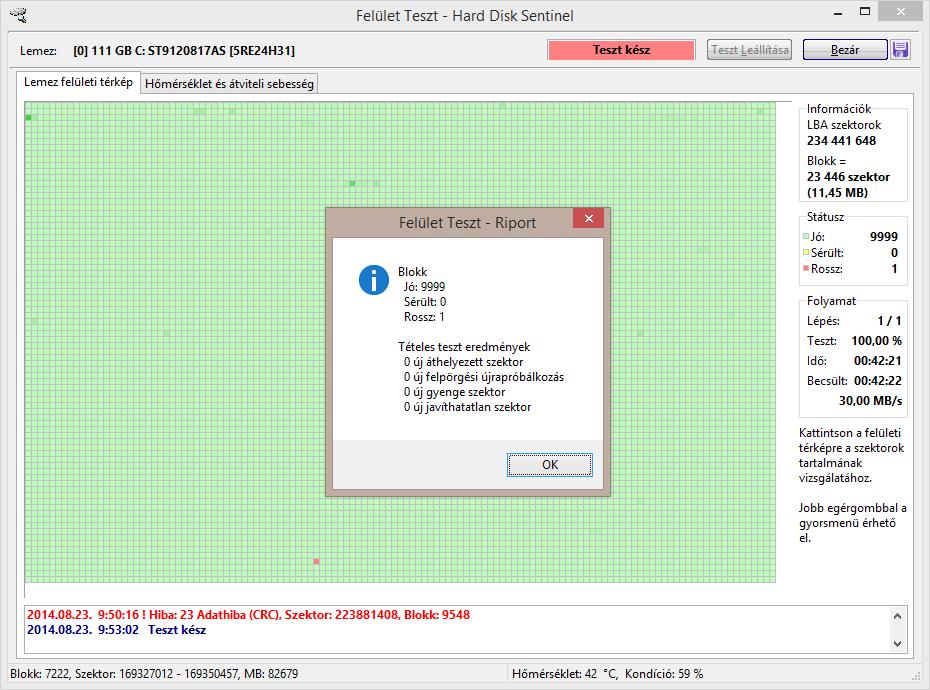Image resolution: width=930 pixels, height=690 pixels.
Task: Click the estimated time '00:42:22'
Action: click(878, 381)
